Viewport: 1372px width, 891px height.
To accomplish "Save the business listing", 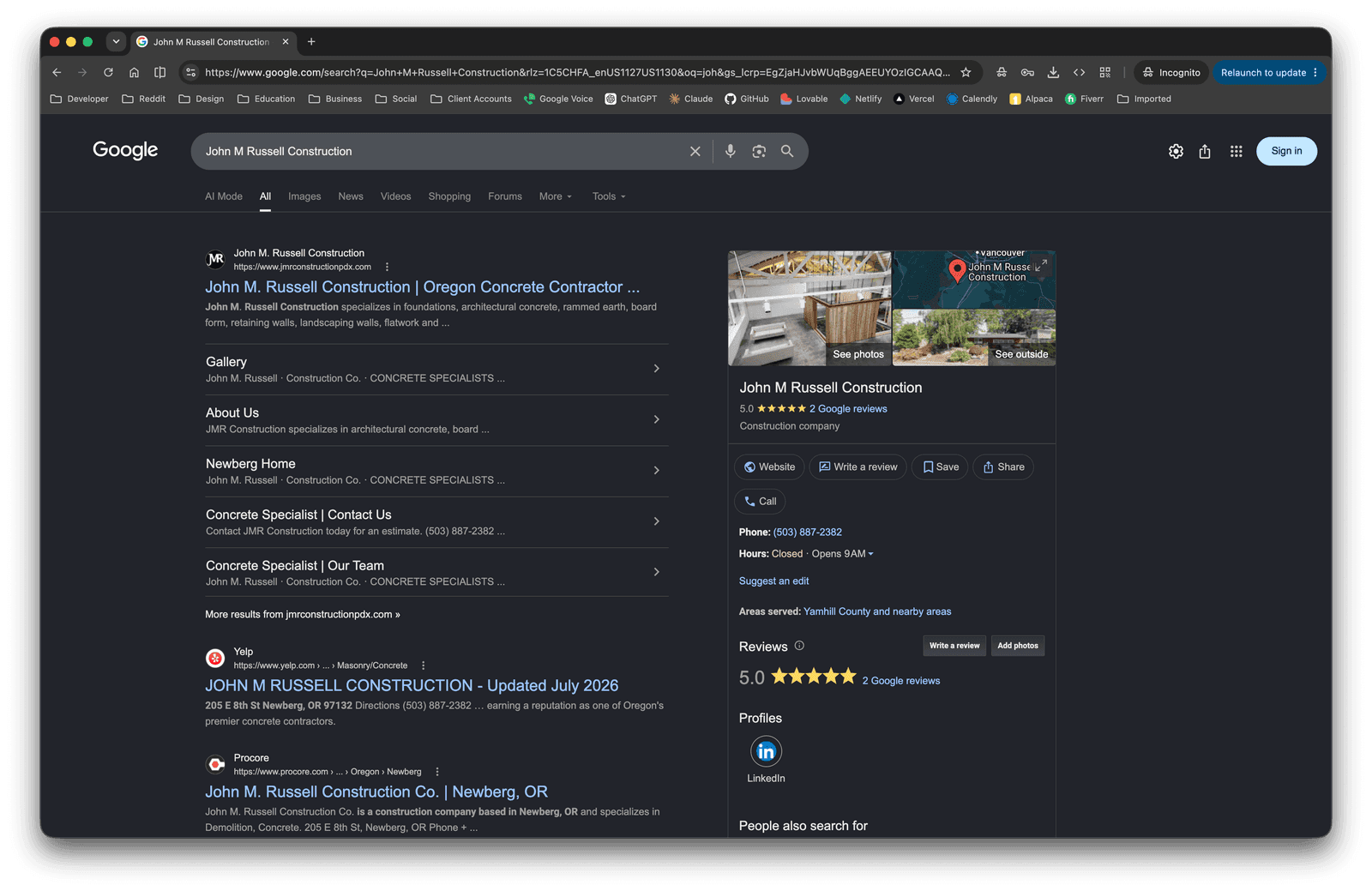I will point(940,467).
